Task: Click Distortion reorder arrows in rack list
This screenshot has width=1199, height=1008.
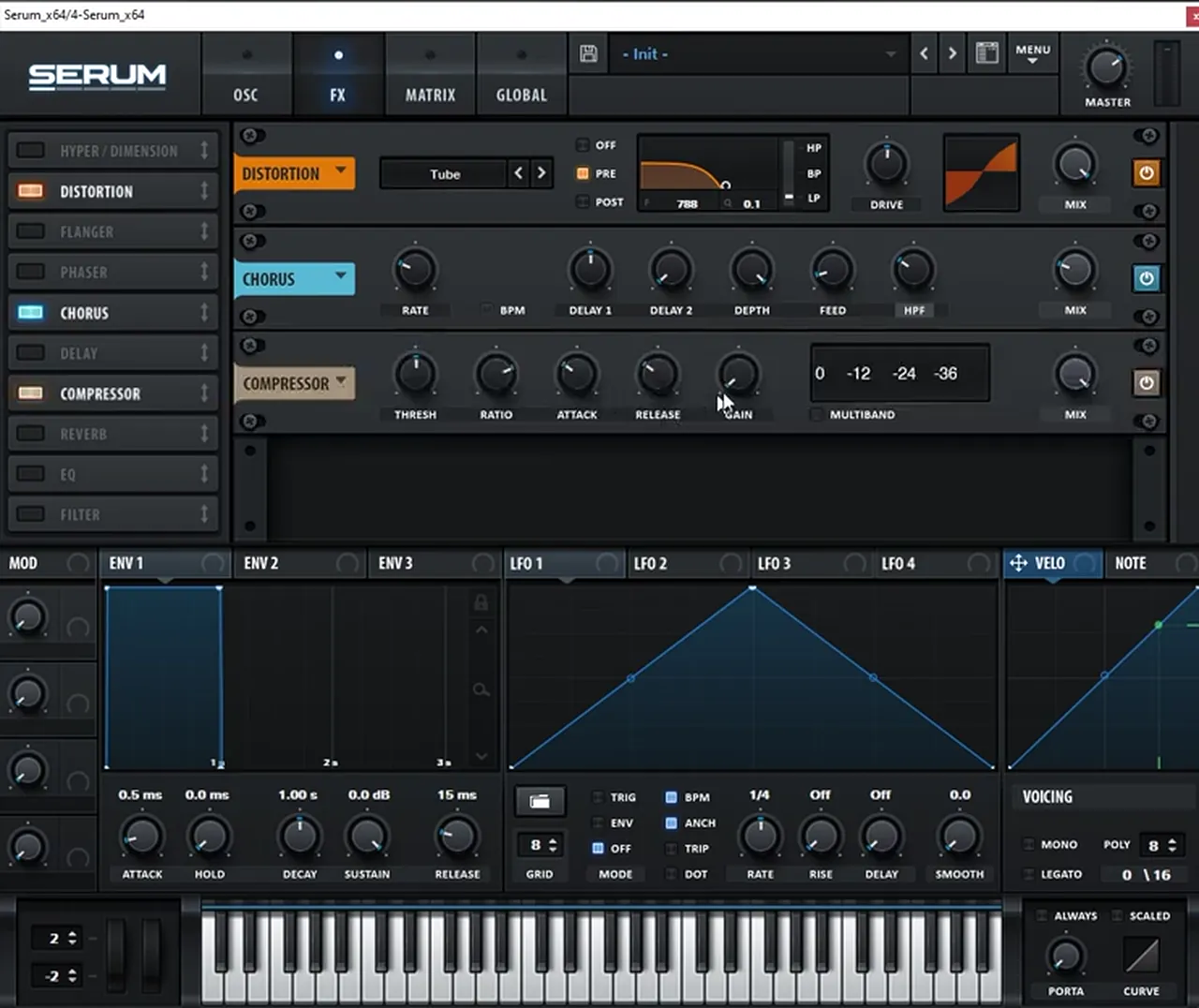Action: (204, 191)
